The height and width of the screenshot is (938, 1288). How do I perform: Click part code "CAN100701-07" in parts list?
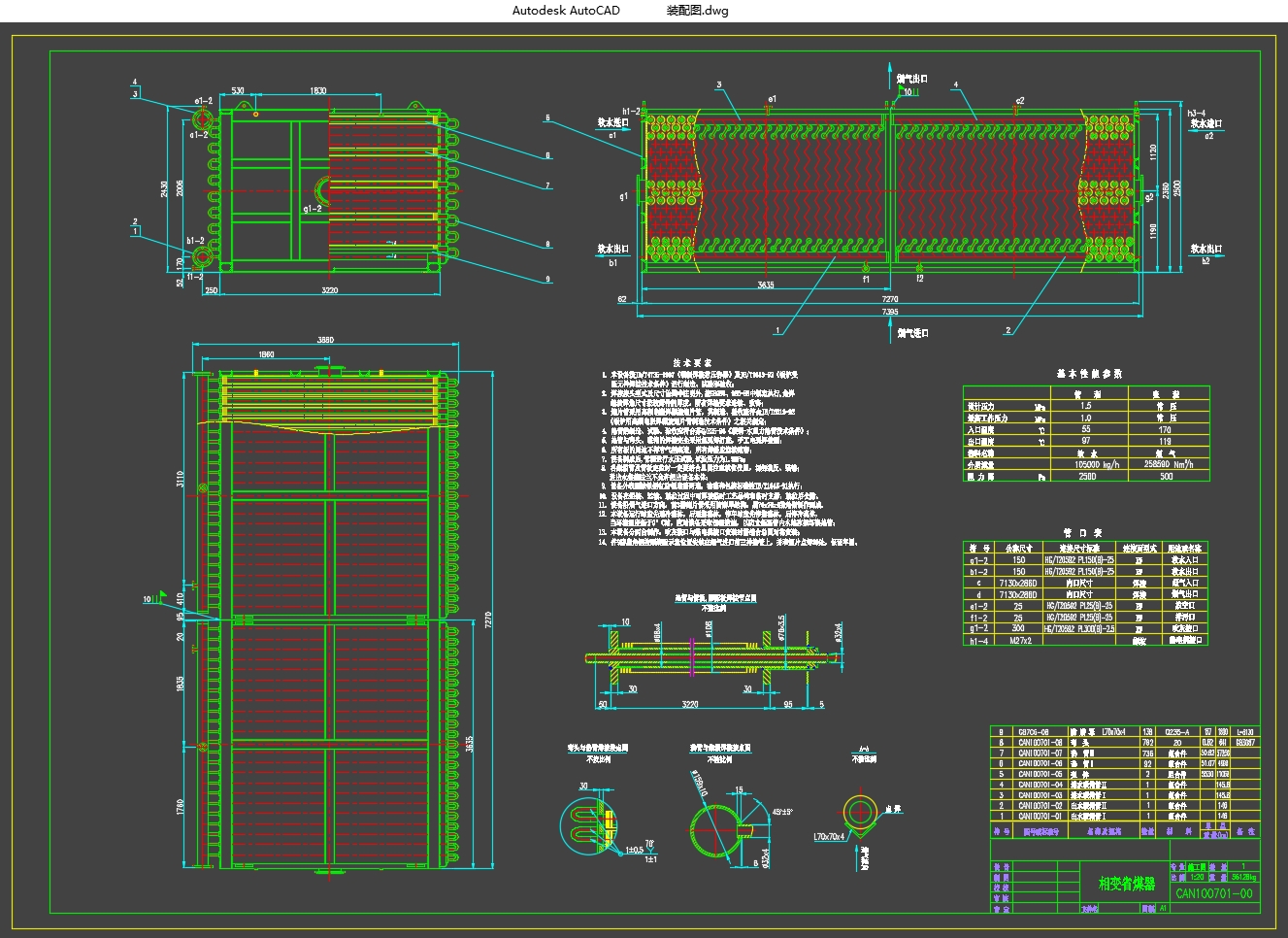1040,753
